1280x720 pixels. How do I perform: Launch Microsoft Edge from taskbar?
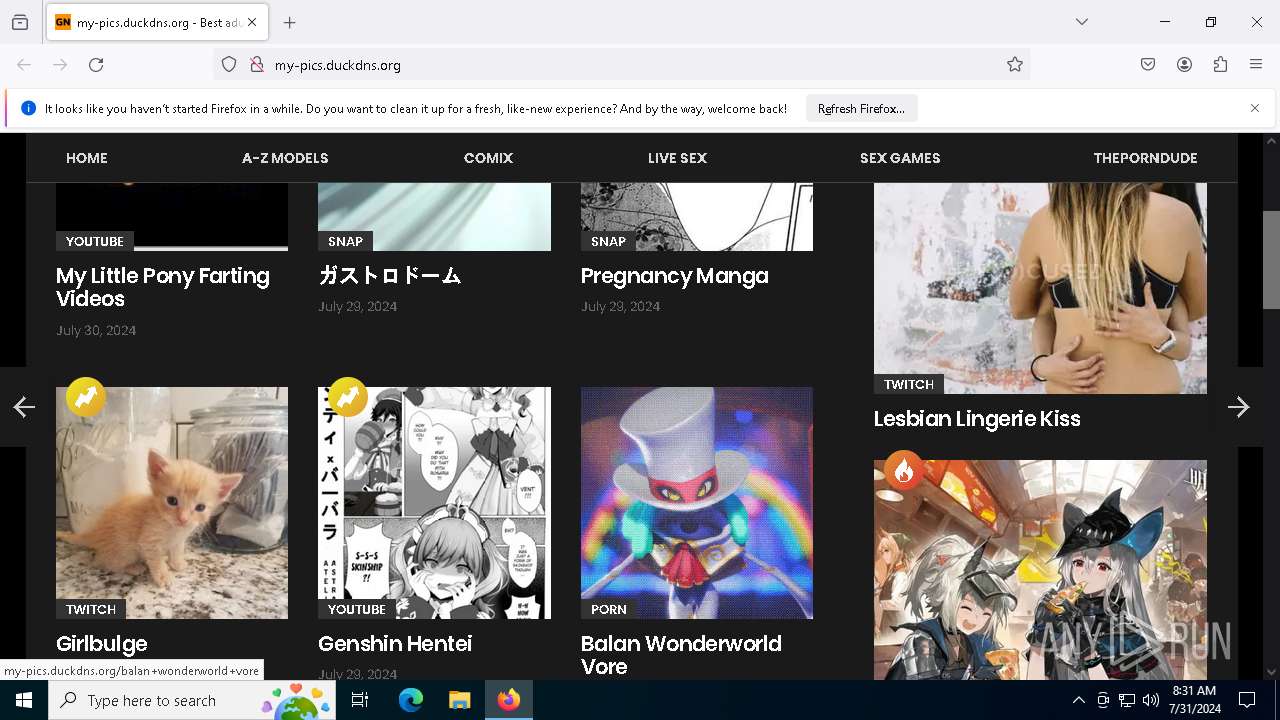[x=411, y=700]
